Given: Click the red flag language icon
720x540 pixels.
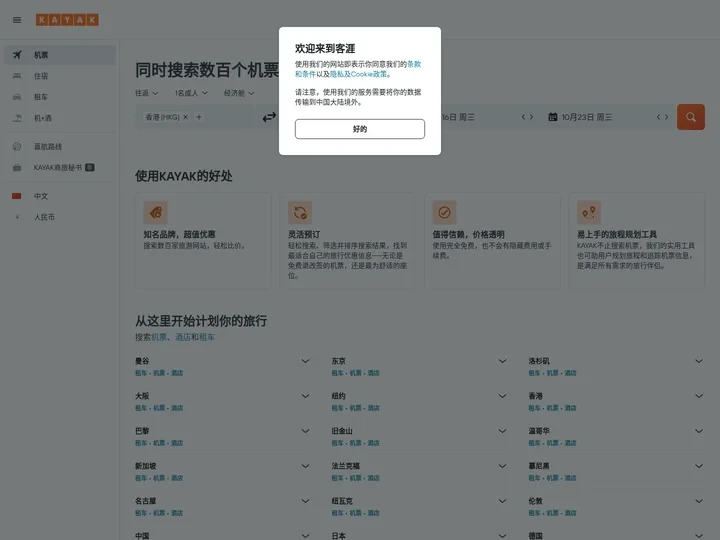Looking at the screenshot, I should 17,197.
